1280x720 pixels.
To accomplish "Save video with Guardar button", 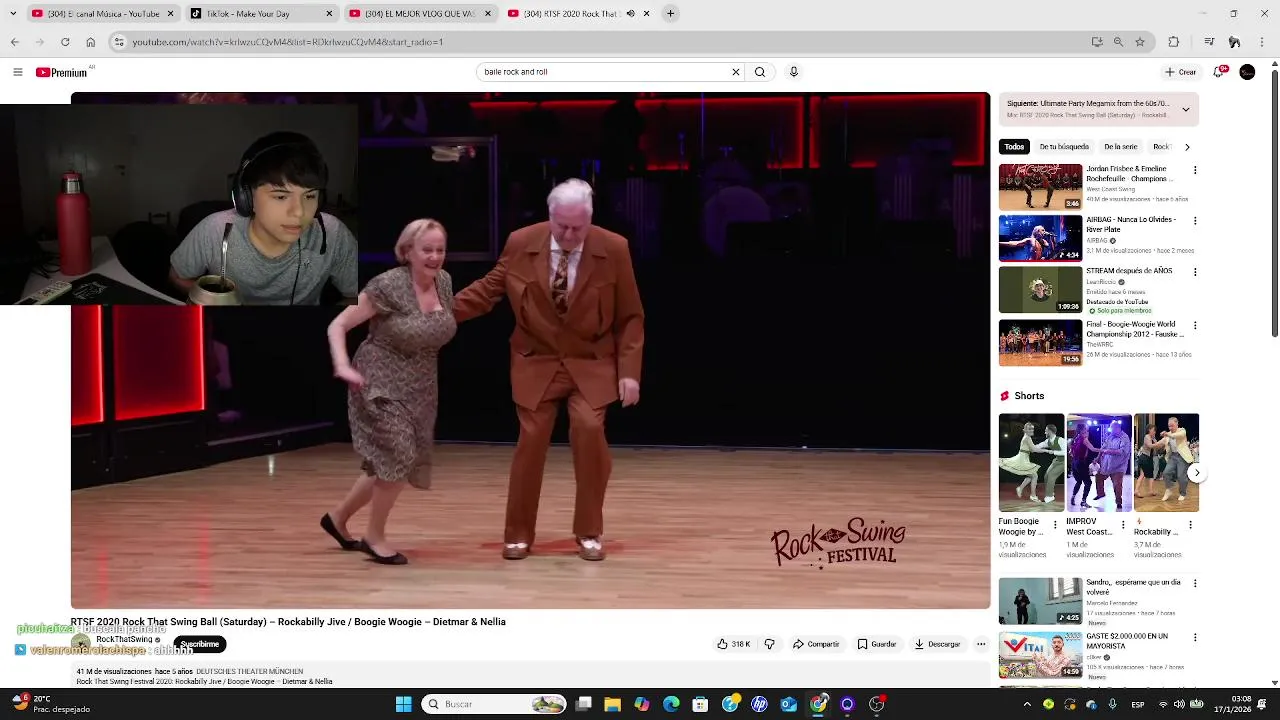I will click(877, 644).
